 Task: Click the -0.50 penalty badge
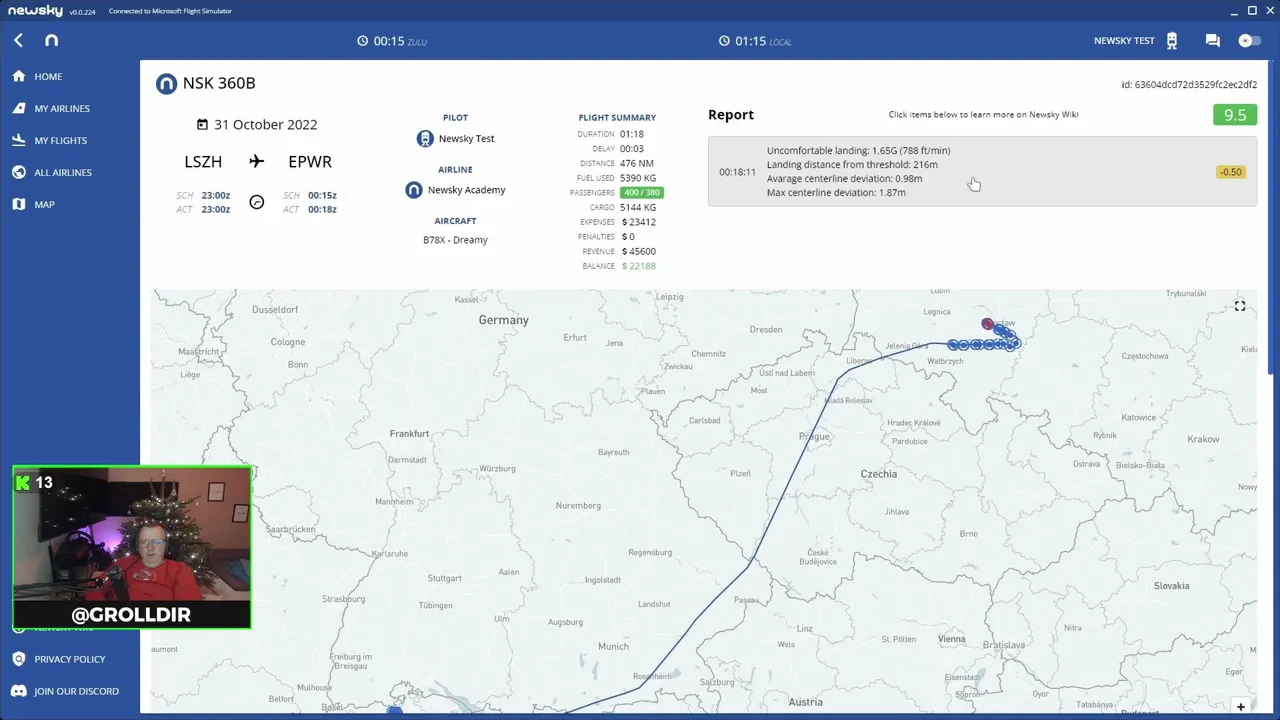click(x=1230, y=172)
